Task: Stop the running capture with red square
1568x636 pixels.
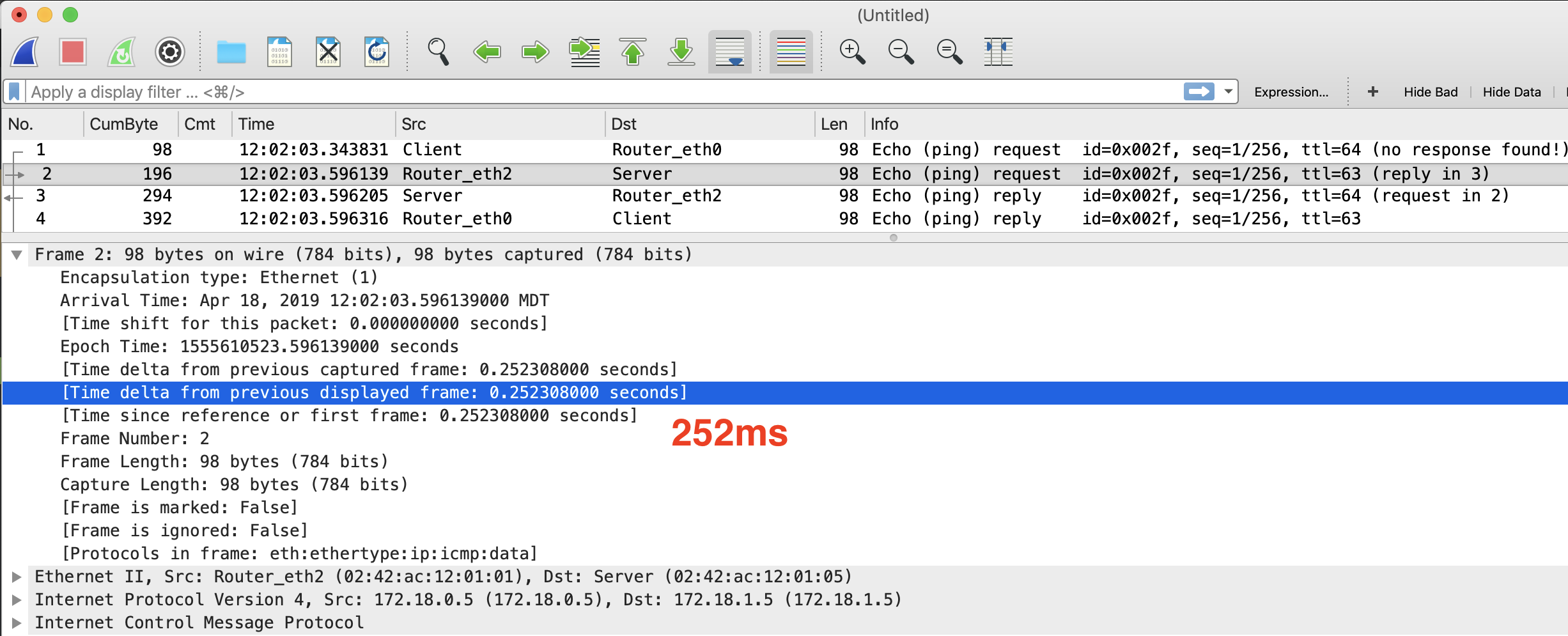Action: 73,52
